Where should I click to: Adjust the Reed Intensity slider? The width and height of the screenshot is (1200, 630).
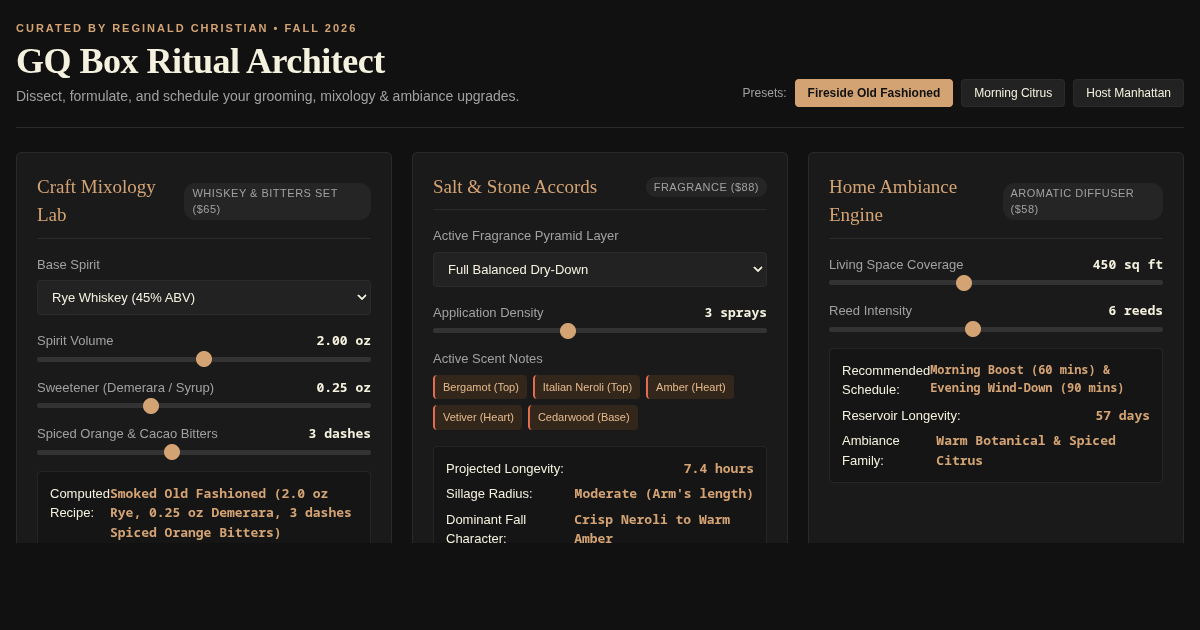(x=996, y=329)
